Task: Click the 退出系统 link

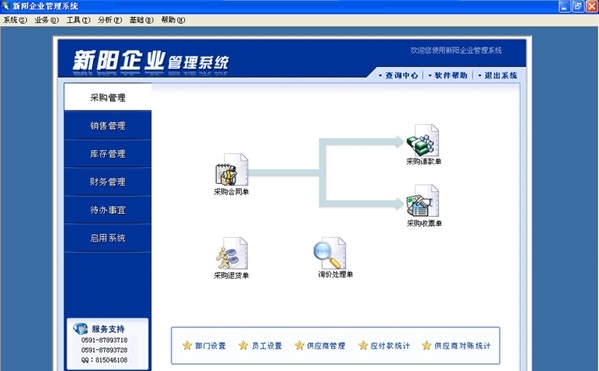Action: 500,75
